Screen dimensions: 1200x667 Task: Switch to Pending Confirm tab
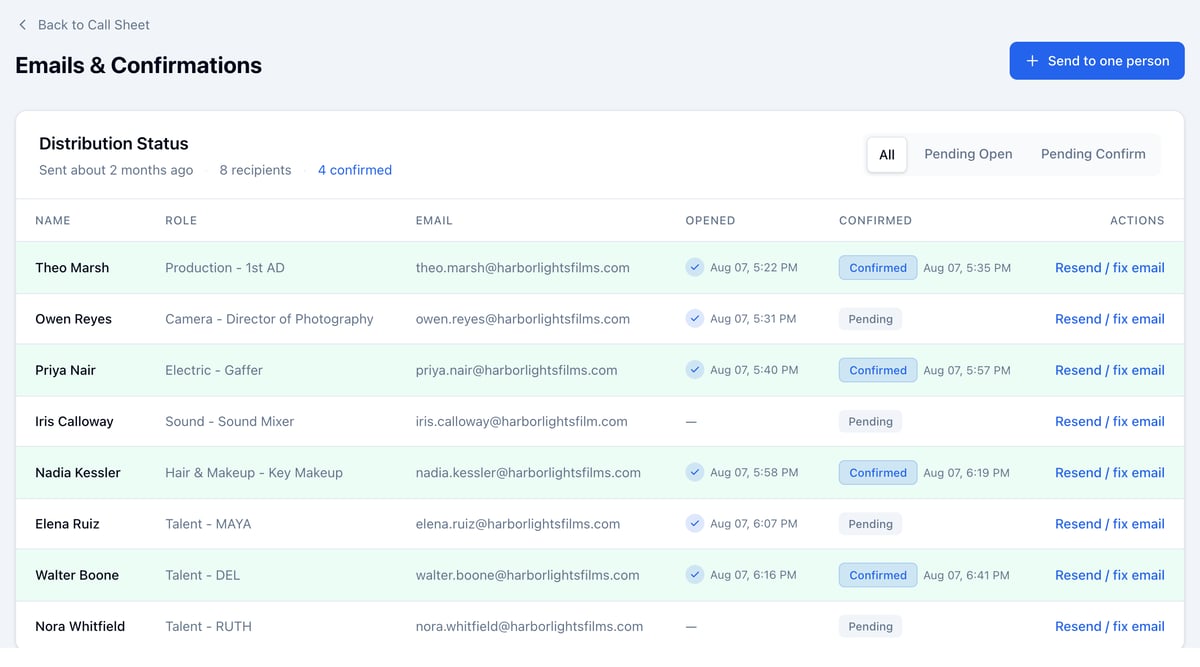click(1093, 154)
